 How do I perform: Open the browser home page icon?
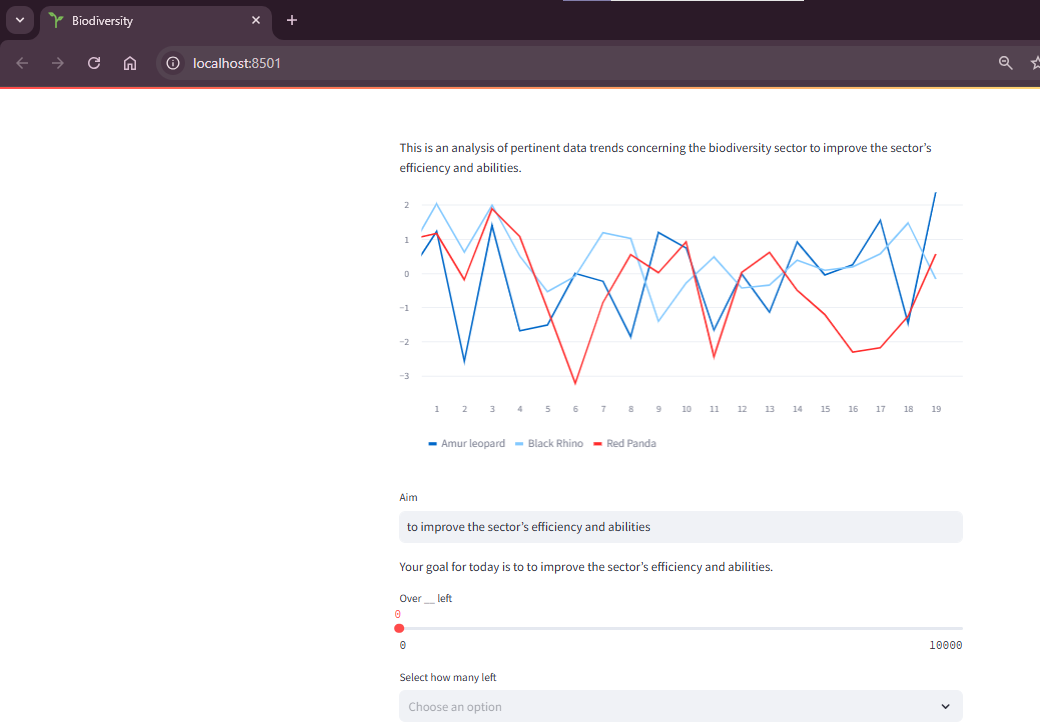click(x=129, y=63)
